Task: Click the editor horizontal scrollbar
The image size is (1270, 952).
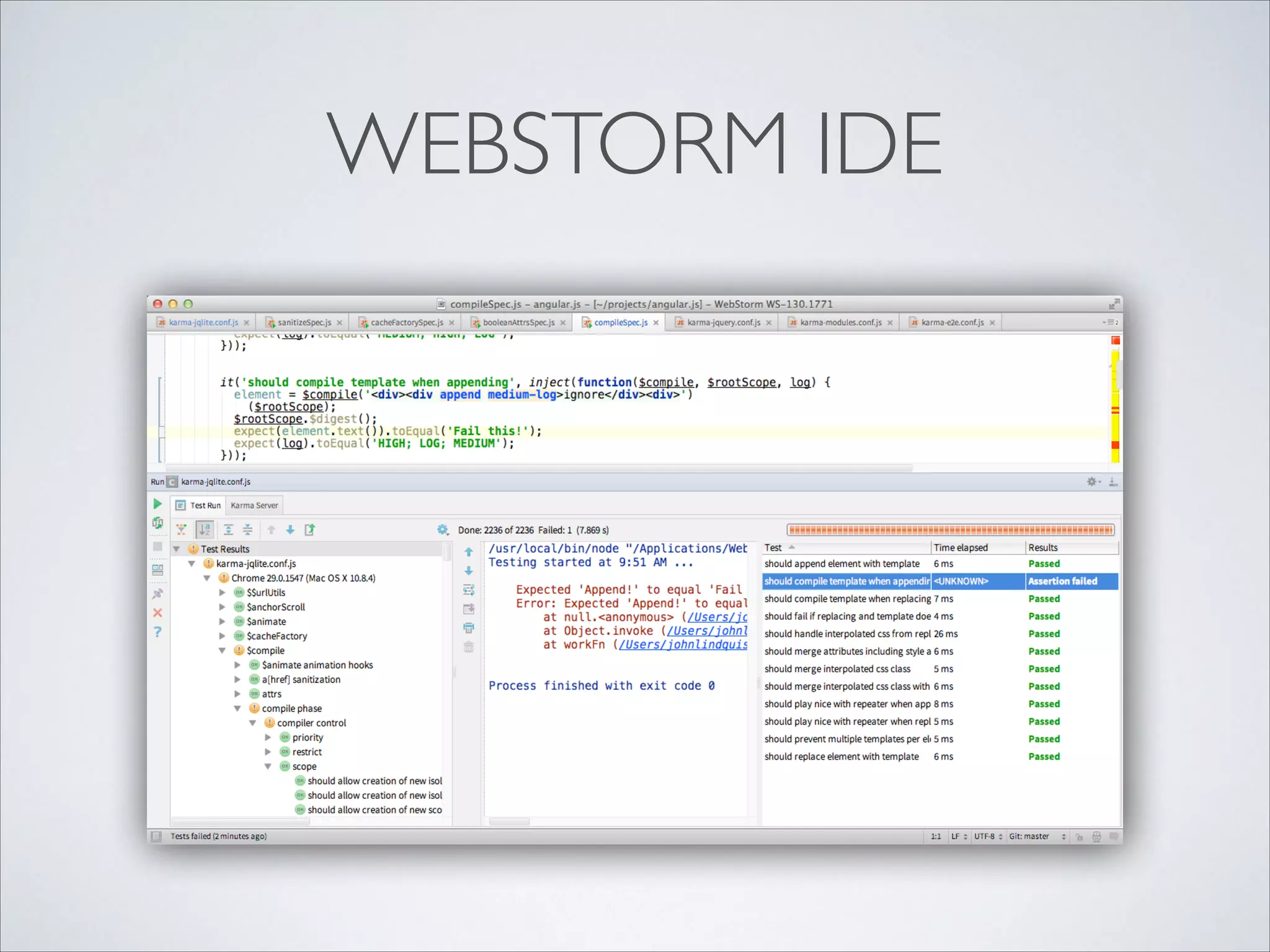Action: (x=539, y=468)
